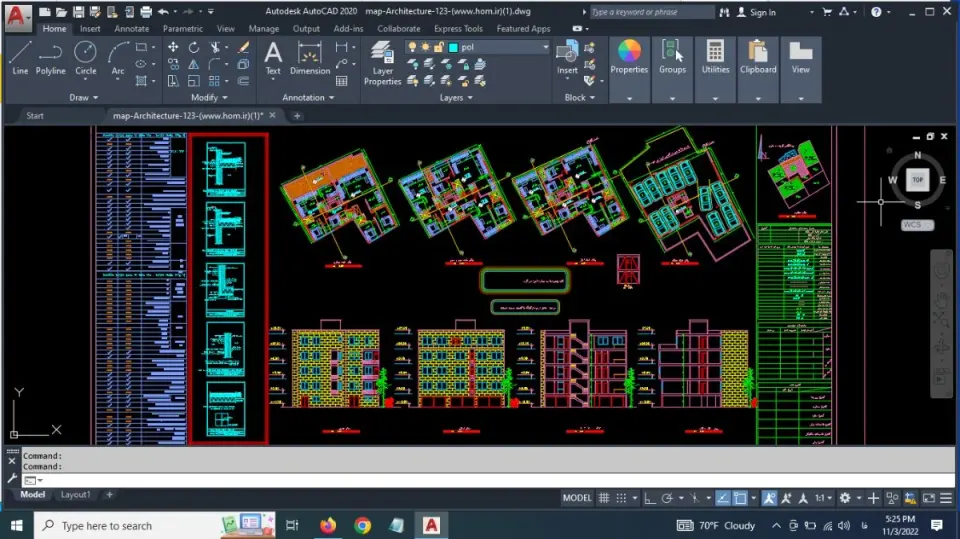Click the Erase tool icon
This screenshot has height=539, width=960.
click(244, 47)
